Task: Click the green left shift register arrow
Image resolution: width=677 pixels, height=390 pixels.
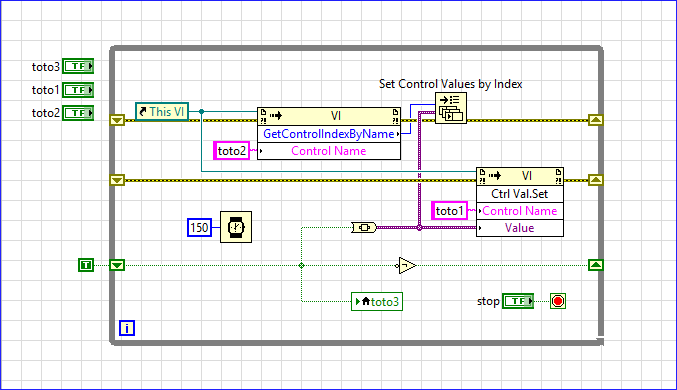Action: [x=117, y=265]
